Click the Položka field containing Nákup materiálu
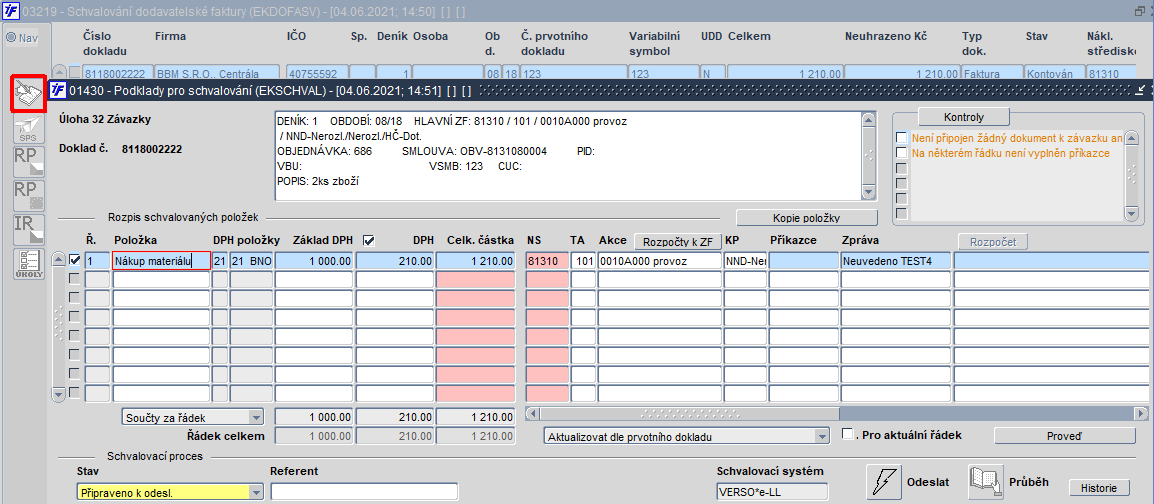 [x=161, y=260]
